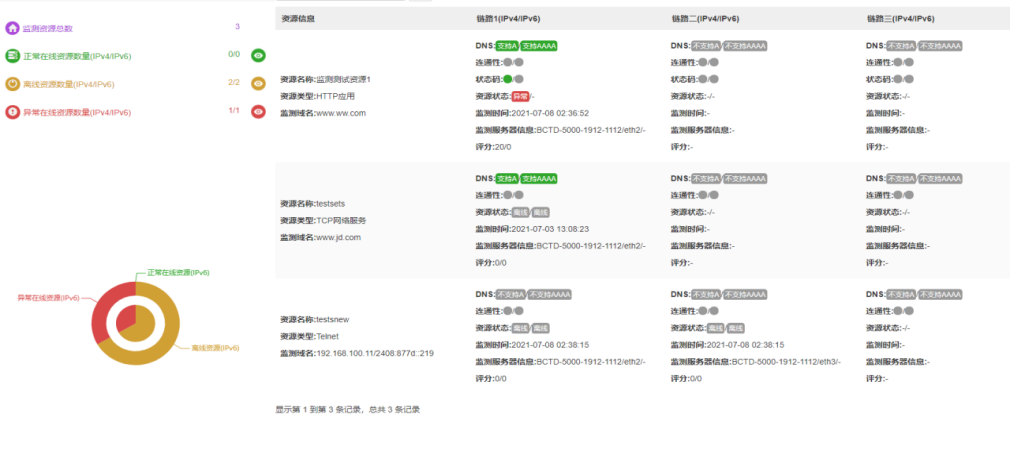Click the red 异常 status badge under 链路1

520,96
